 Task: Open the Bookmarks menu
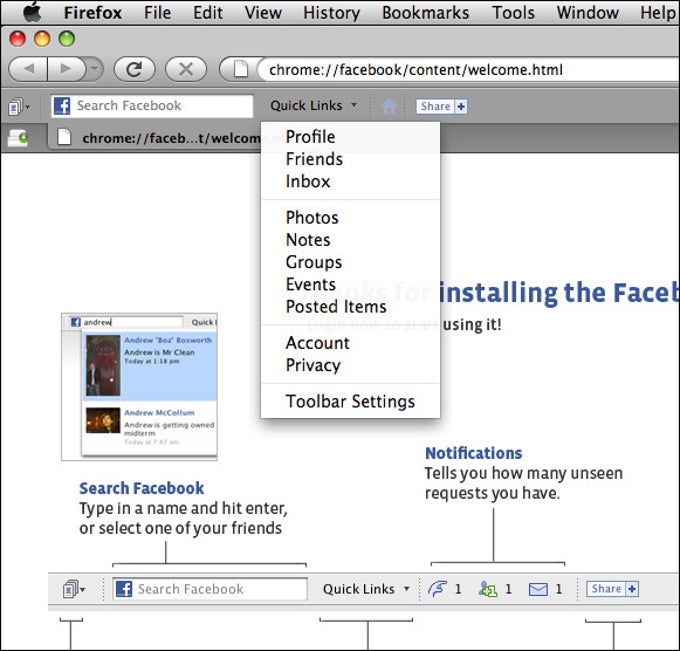(425, 13)
